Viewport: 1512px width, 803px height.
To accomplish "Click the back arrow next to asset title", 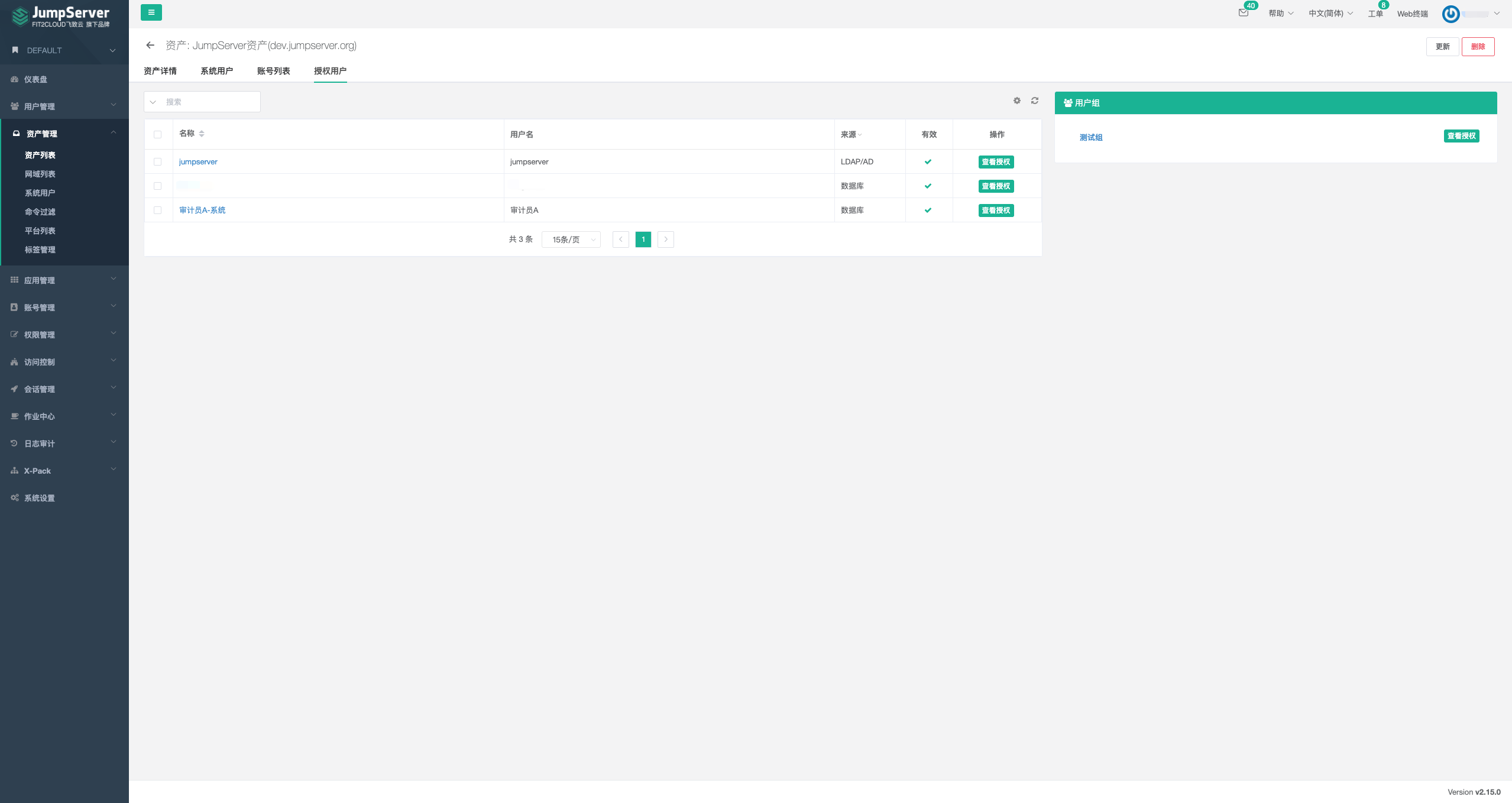I will pos(150,45).
